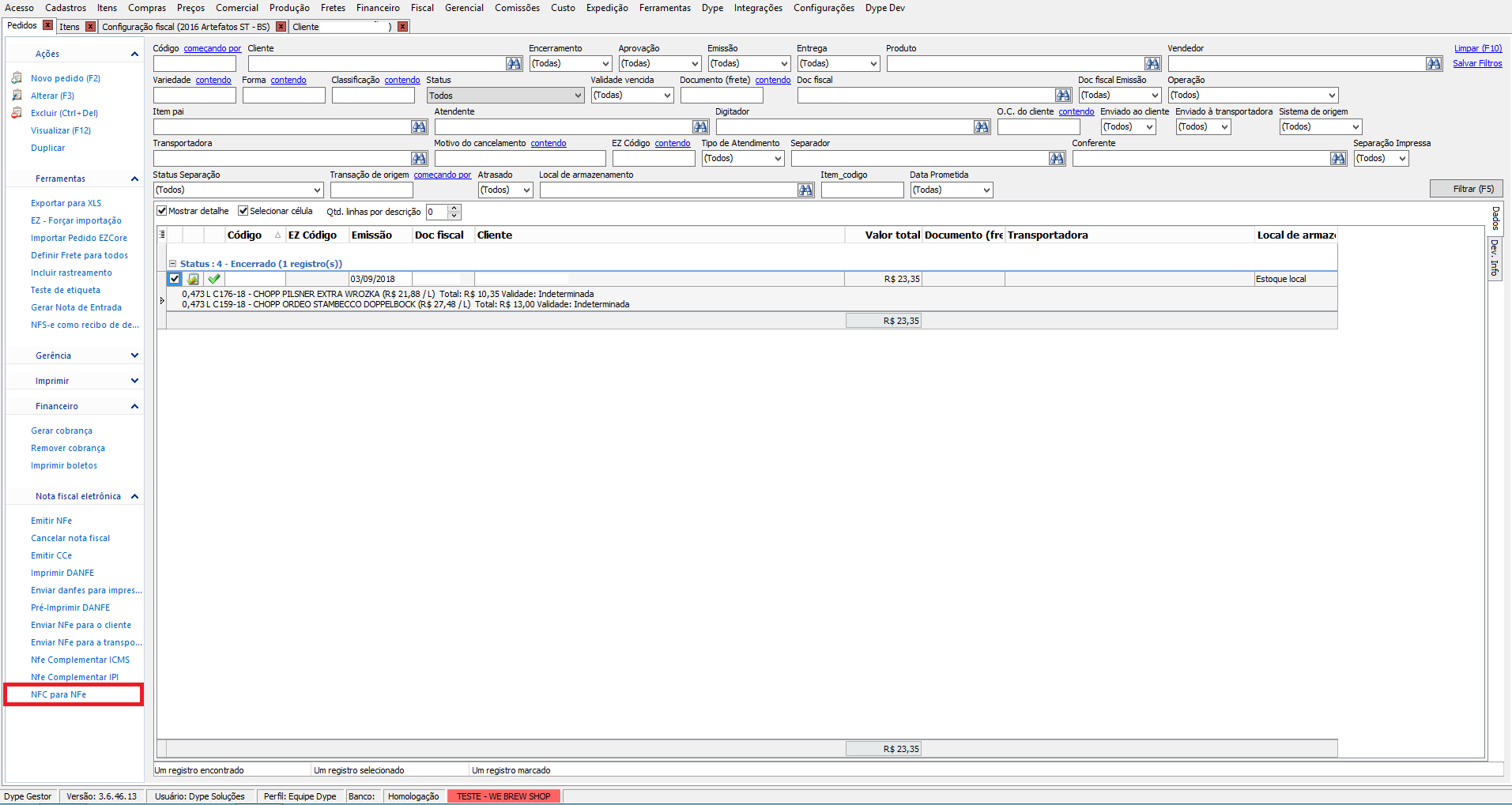Open Vendedor search binoculars icon
Viewport: 1512px width, 805px height.
(1434, 63)
